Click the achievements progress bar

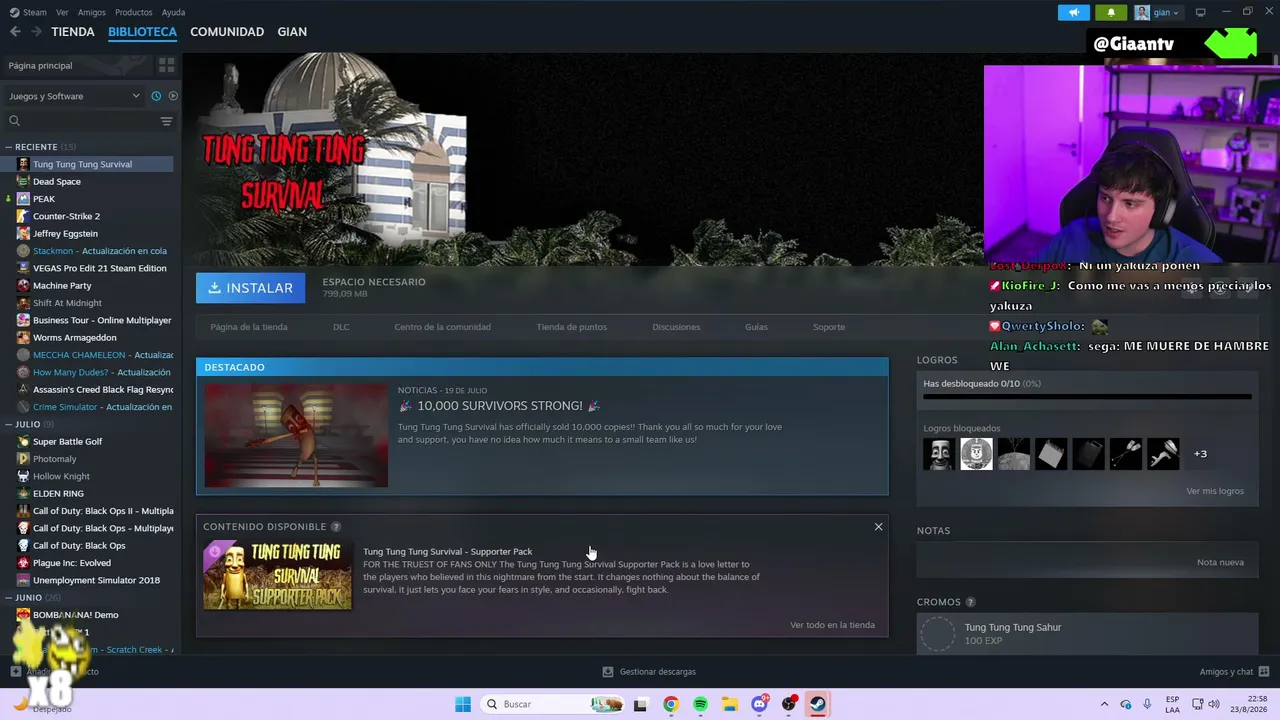pyautogui.click(x=1087, y=397)
